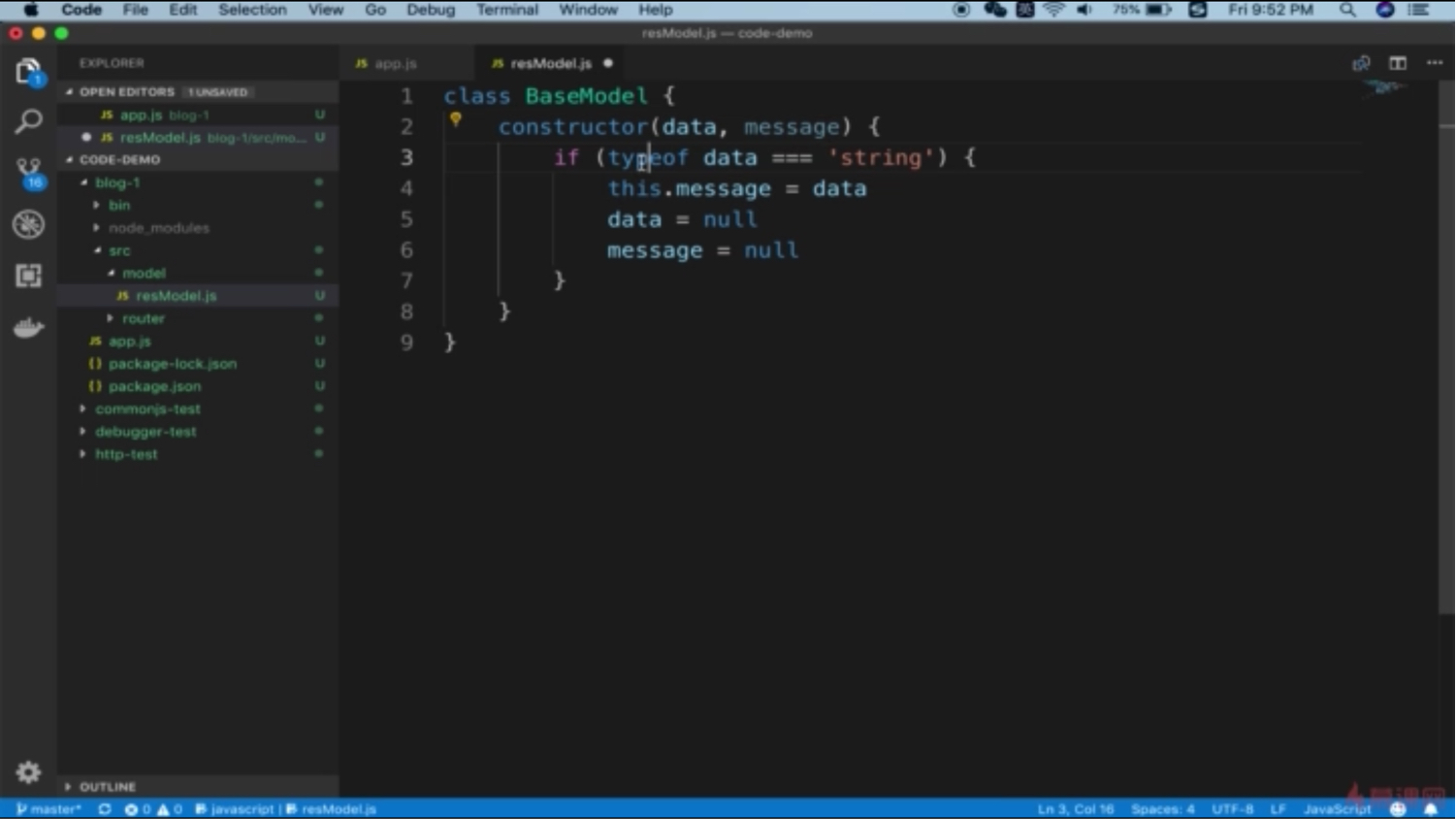Expand the Outline panel
1456x819 pixels.
coord(68,787)
